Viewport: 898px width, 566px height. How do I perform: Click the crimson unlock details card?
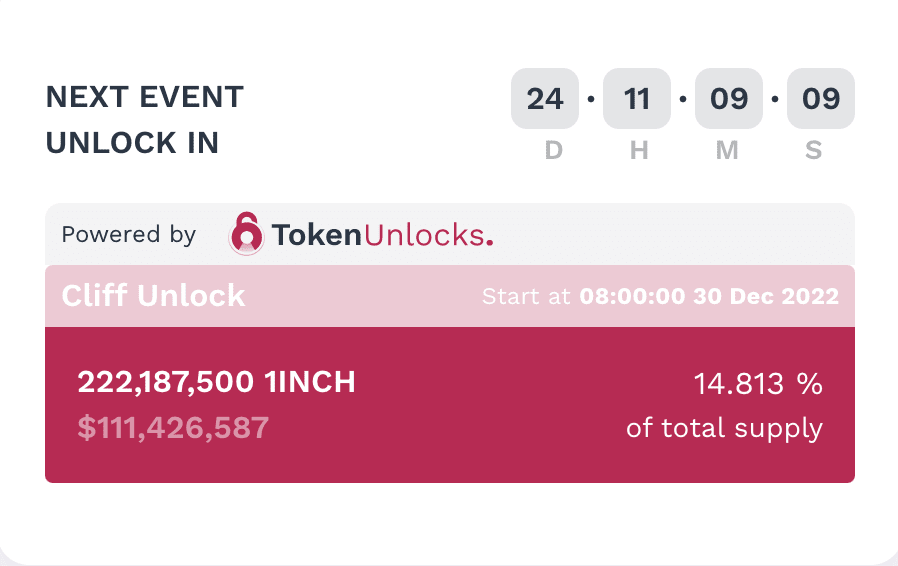(450, 404)
